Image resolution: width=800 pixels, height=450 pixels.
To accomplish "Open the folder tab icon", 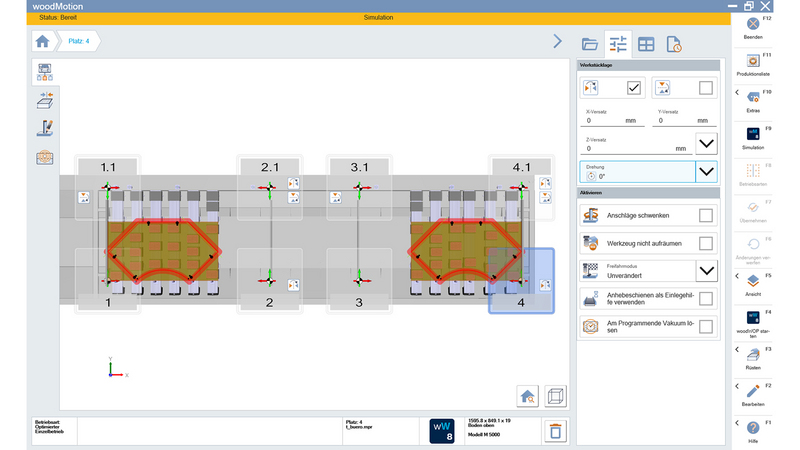I will [589, 44].
